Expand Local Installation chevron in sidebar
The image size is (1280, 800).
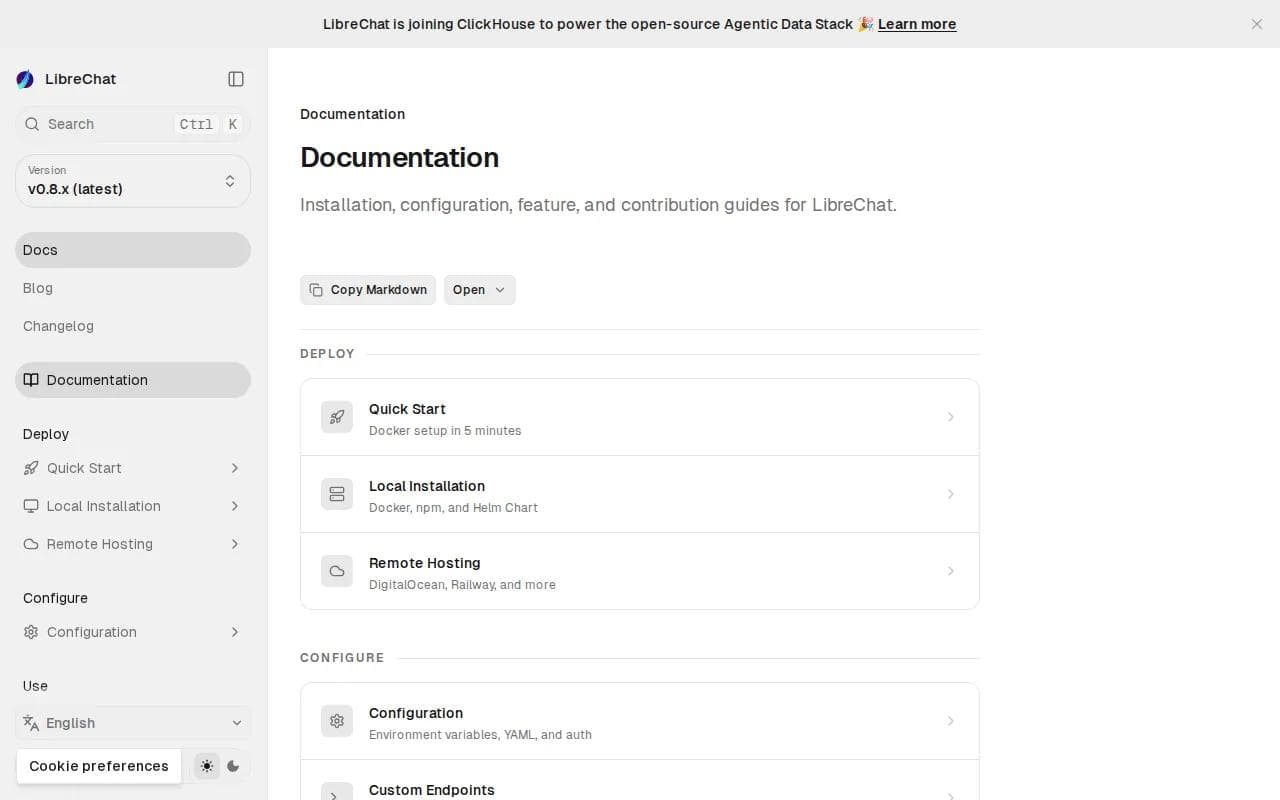pos(235,506)
